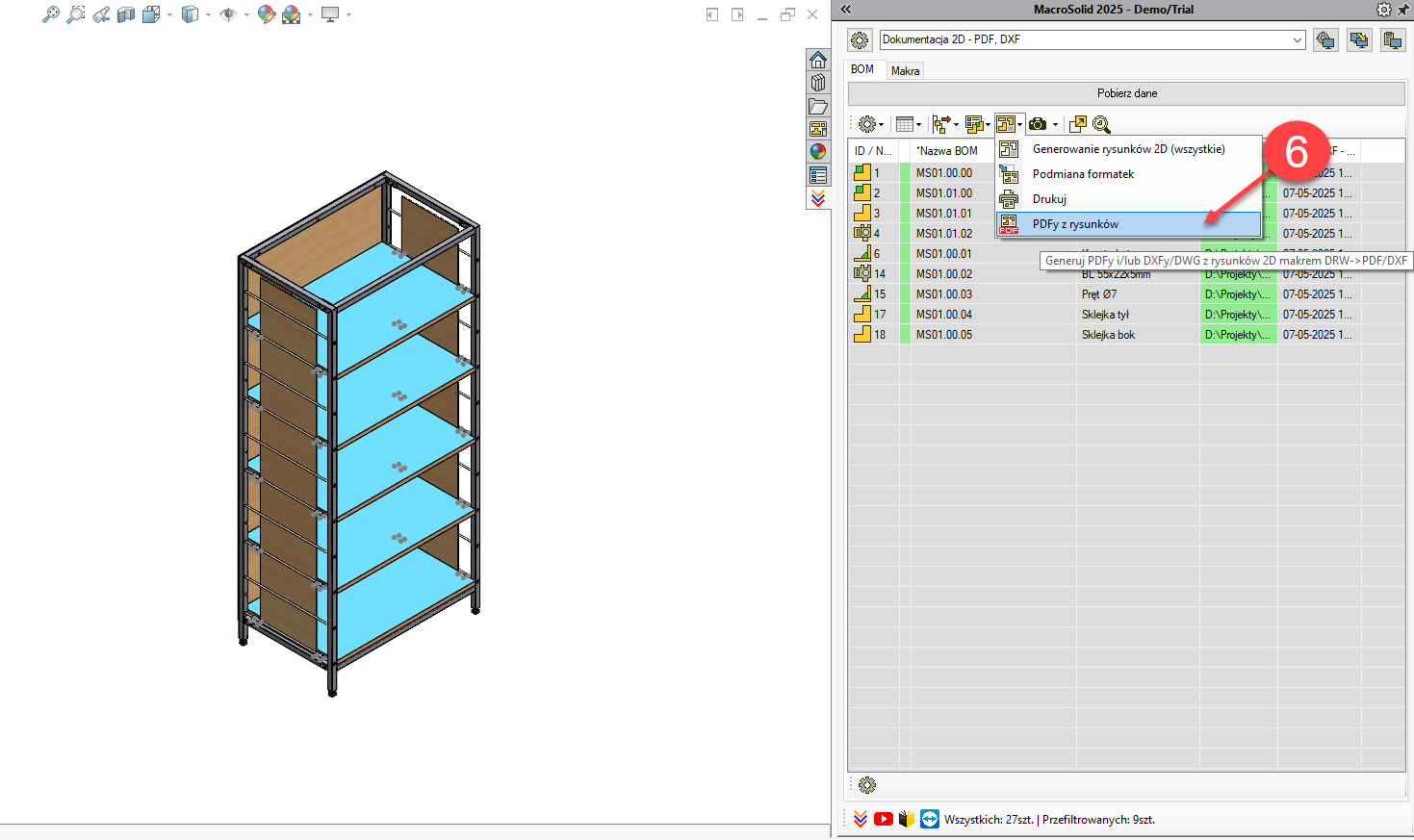Select Generowanie rysunków 2D (wszystkie) menu item

click(1128, 149)
